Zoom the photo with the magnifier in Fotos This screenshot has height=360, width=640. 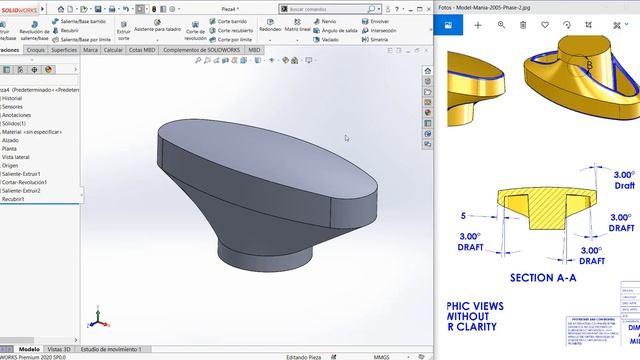click(501, 25)
